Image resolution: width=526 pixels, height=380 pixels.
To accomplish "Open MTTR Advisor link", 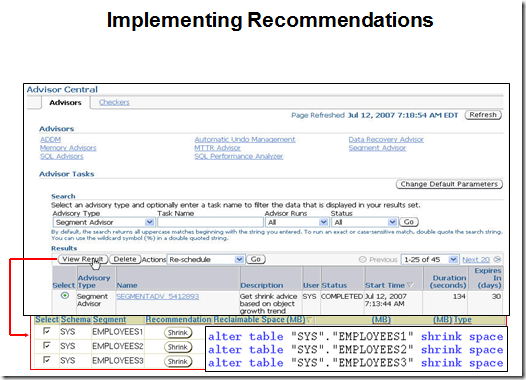I will pyautogui.click(x=217, y=148).
